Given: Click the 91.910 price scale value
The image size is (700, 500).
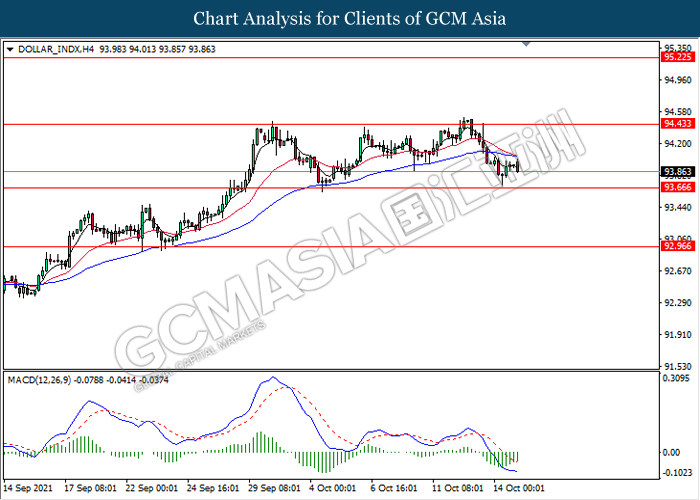Looking at the screenshot, I should click(x=678, y=335).
